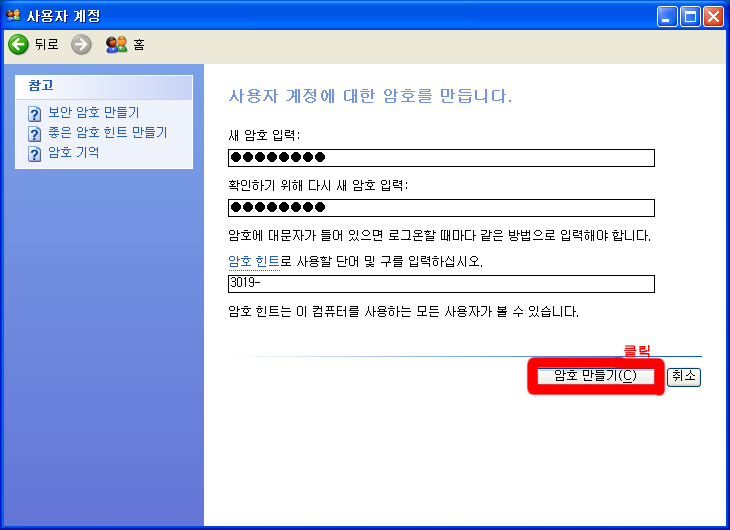The image size is (730, 530).
Task: Click help icon beside 암호 기억
Action: 36,153
